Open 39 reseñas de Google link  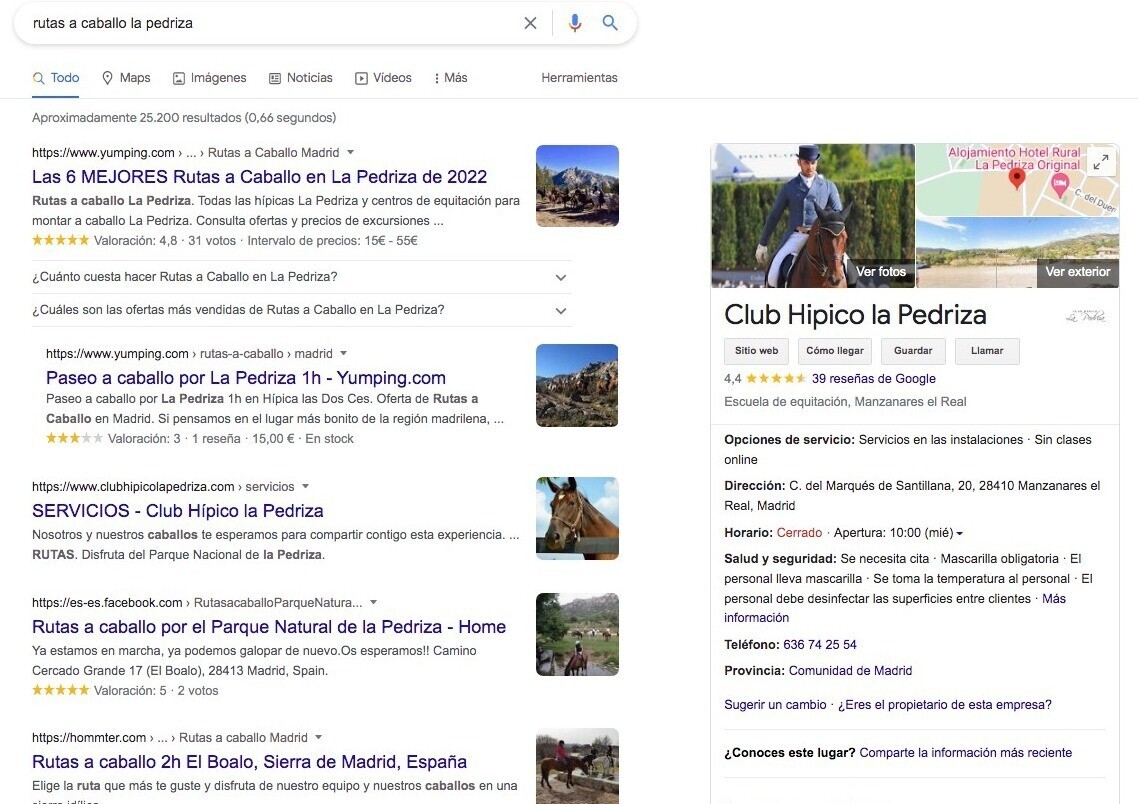tap(874, 379)
